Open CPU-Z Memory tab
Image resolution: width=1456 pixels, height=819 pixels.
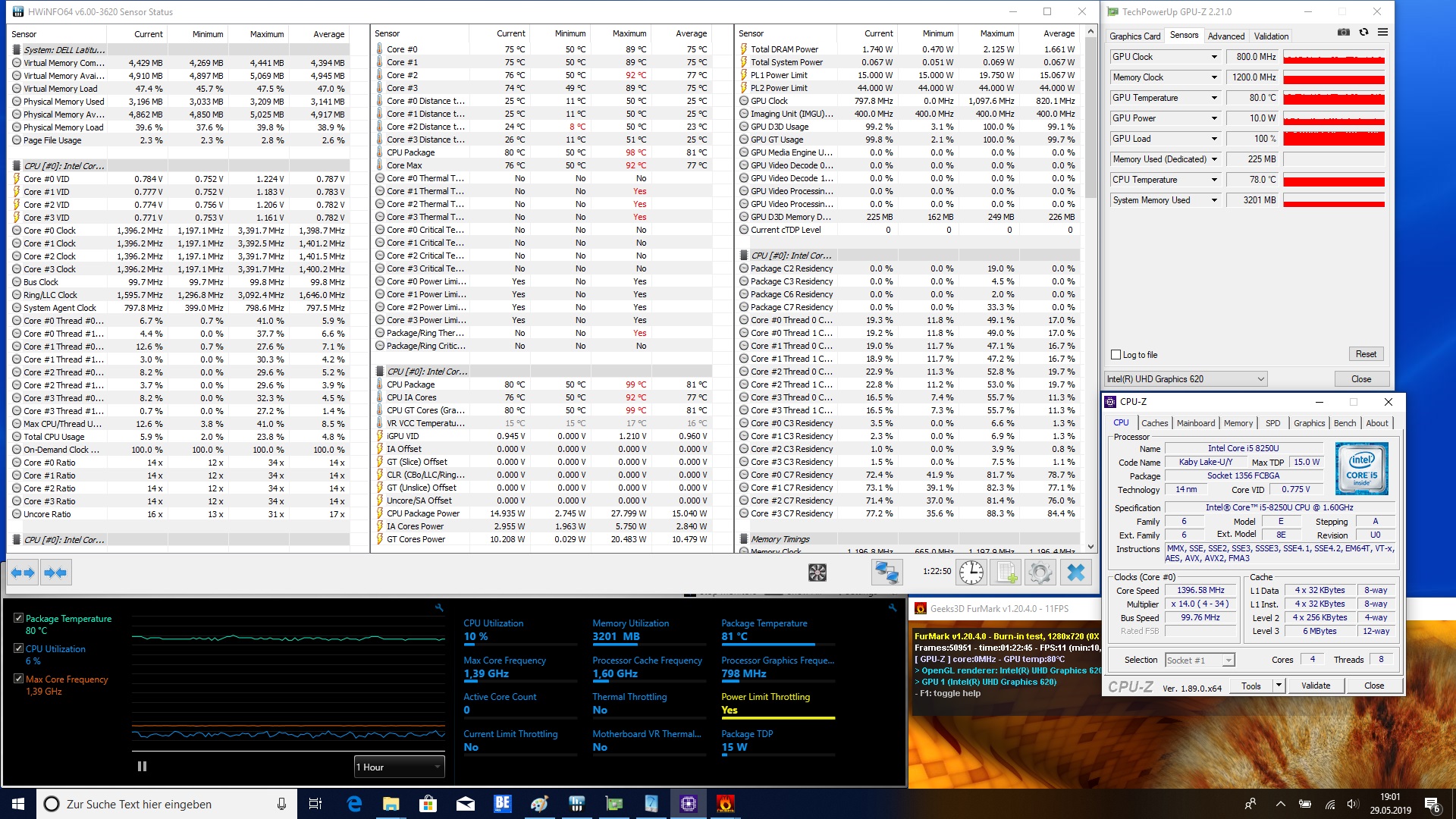point(1238,423)
